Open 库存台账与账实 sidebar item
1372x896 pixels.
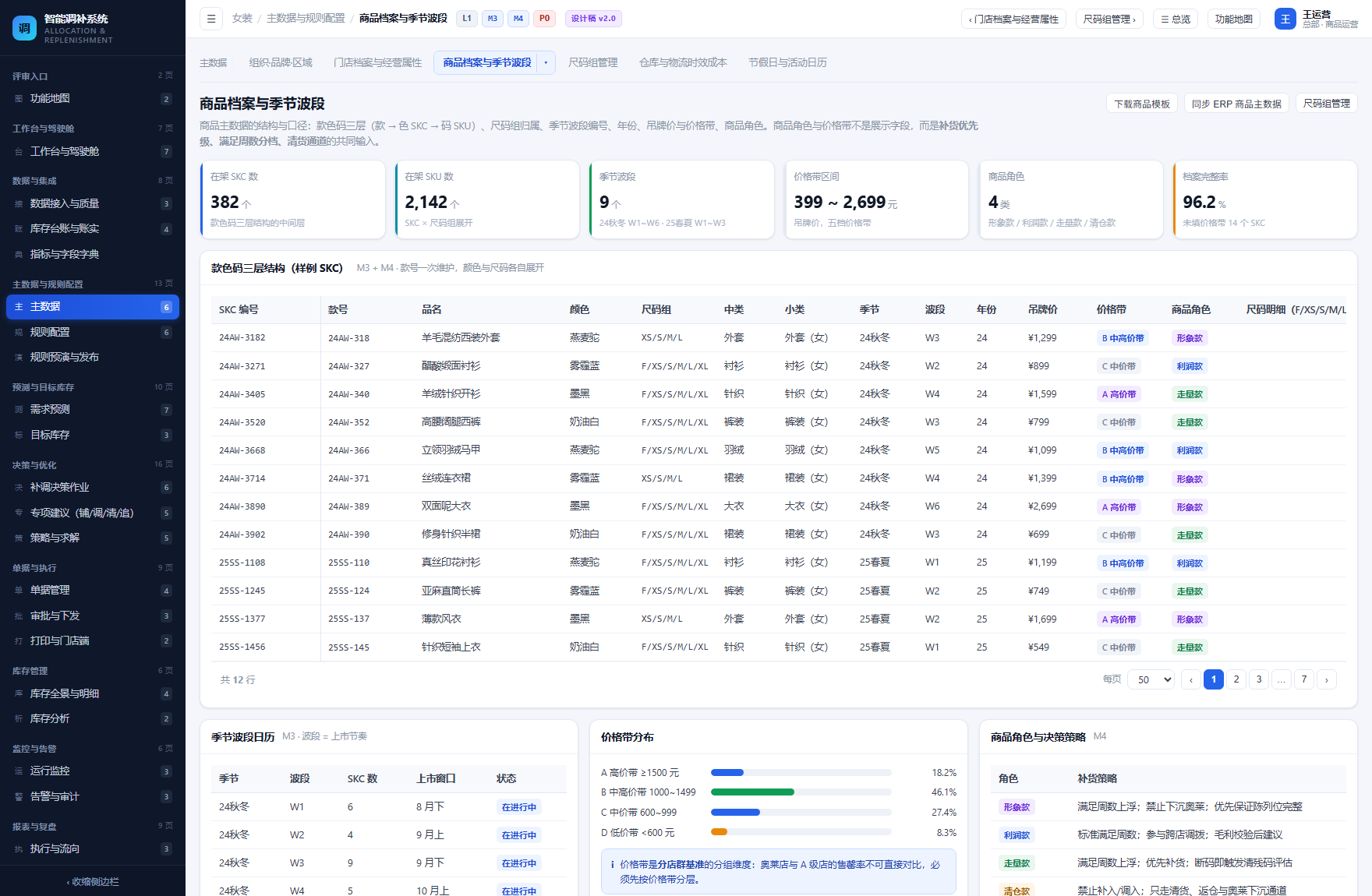click(x=93, y=229)
